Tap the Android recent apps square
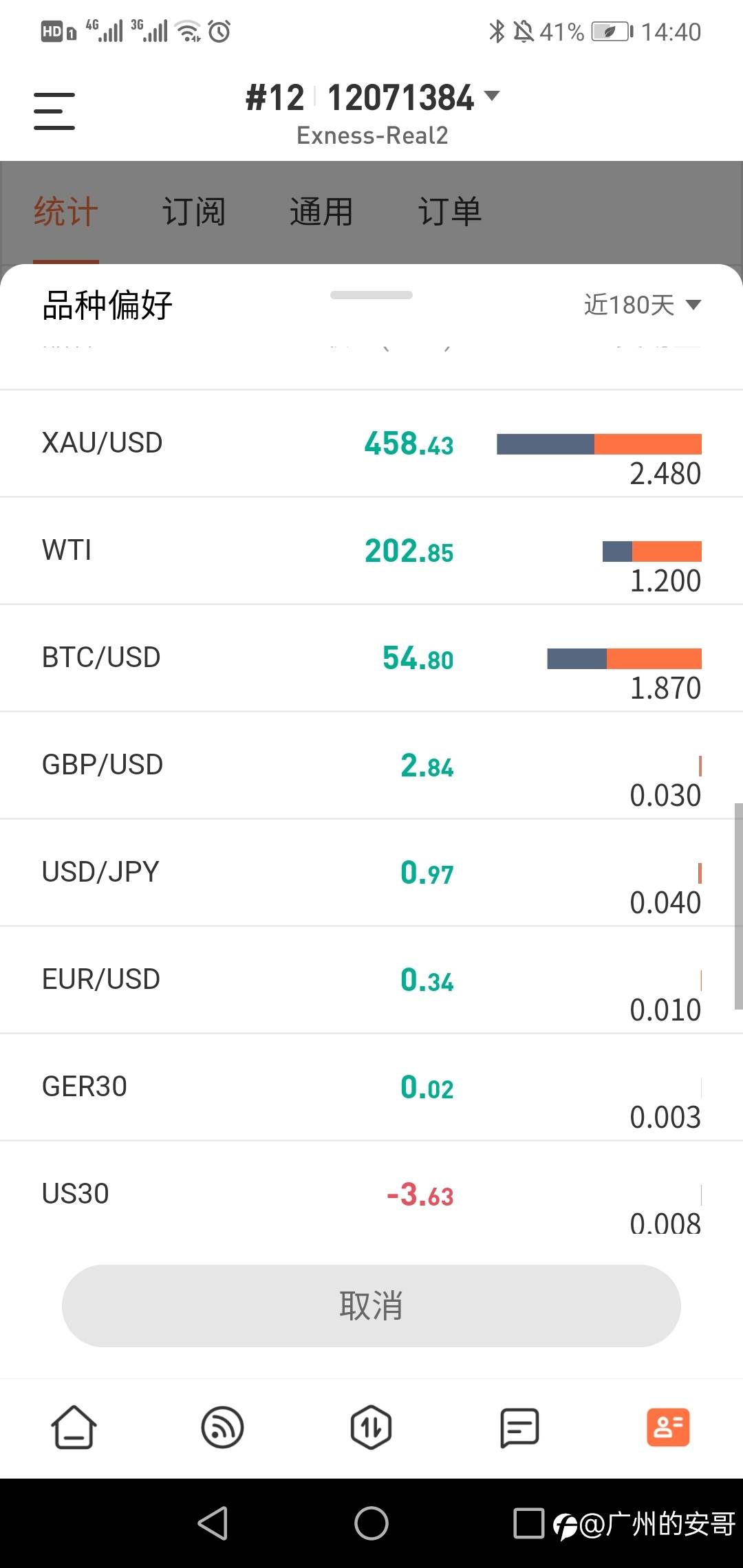The width and height of the screenshot is (743, 1568). point(528,1523)
